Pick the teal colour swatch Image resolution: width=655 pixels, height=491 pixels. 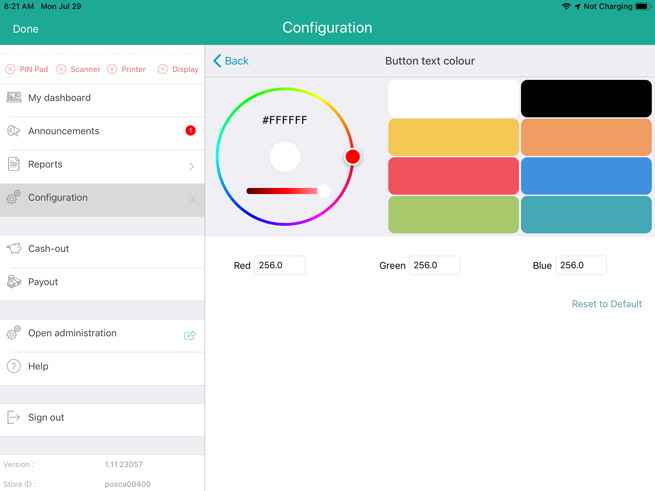[586, 214]
